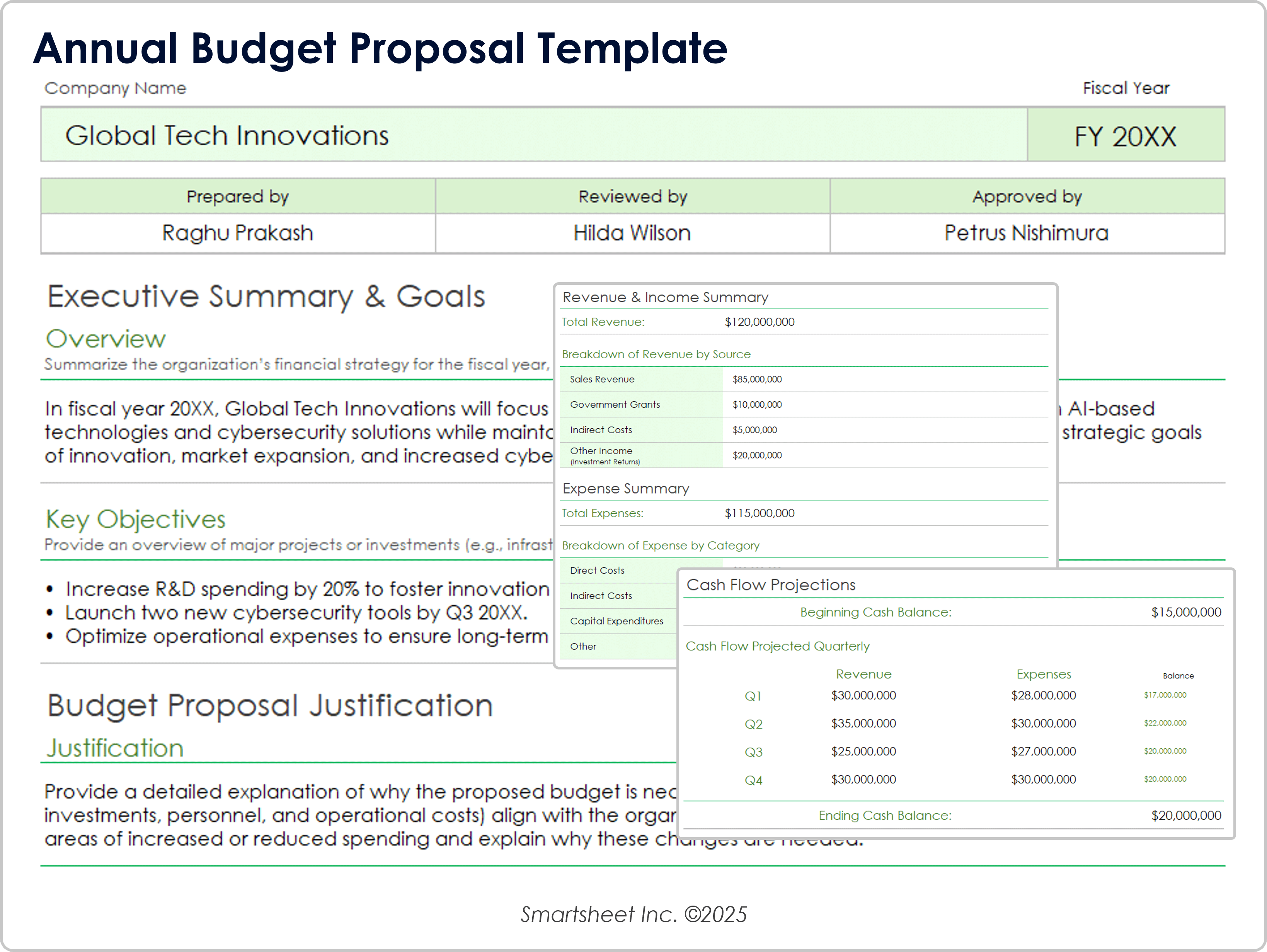This screenshot has height=952, width=1267.
Task: Select the Capital Expenditures expense row
Action: (618, 621)
